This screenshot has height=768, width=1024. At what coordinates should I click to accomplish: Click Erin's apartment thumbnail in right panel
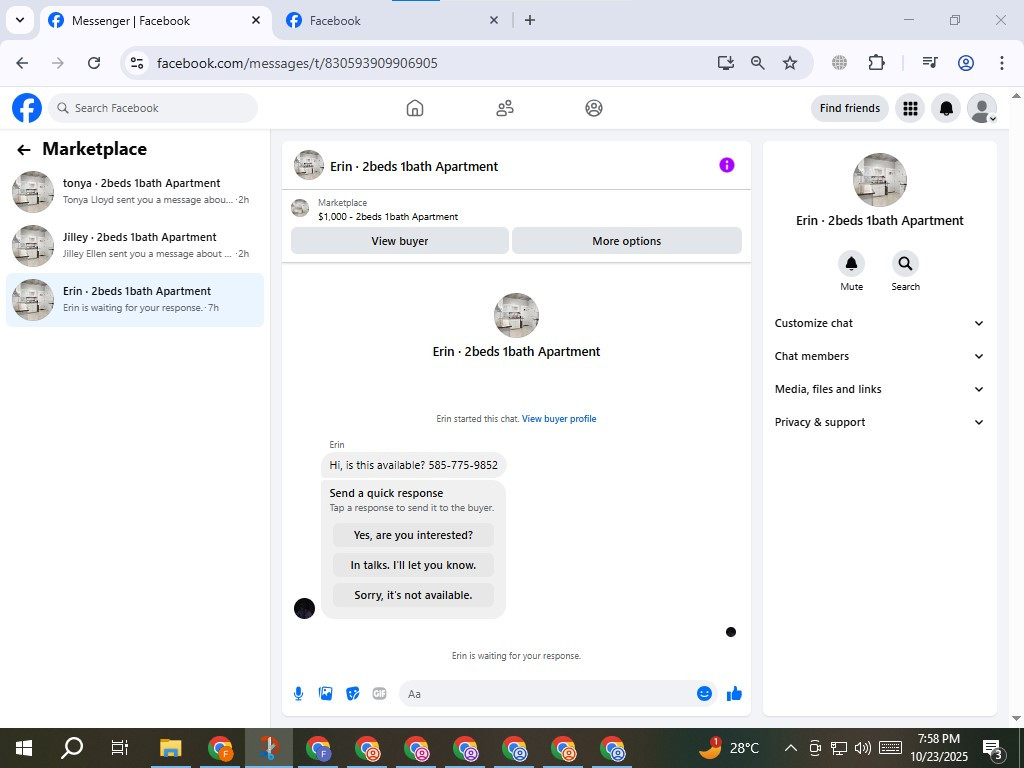(x=880, y=180)
